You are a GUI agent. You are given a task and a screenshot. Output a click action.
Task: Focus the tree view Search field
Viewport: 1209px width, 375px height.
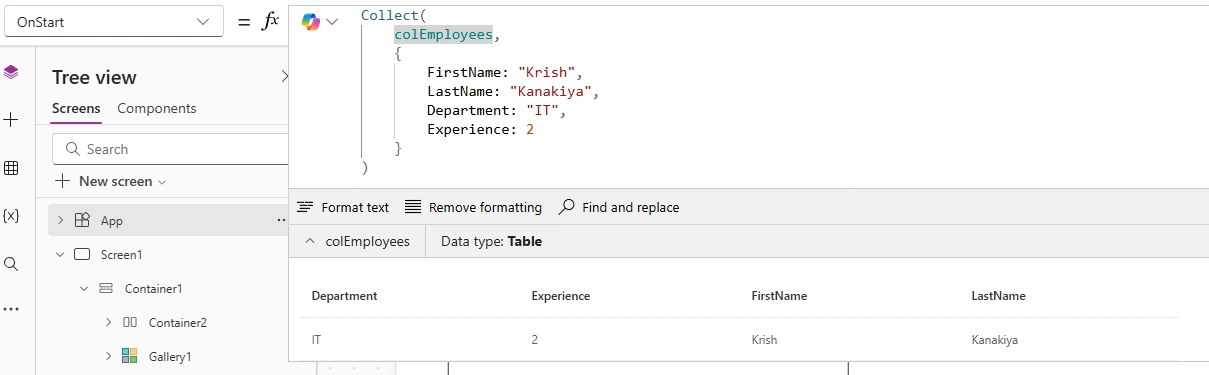[170, 149]
